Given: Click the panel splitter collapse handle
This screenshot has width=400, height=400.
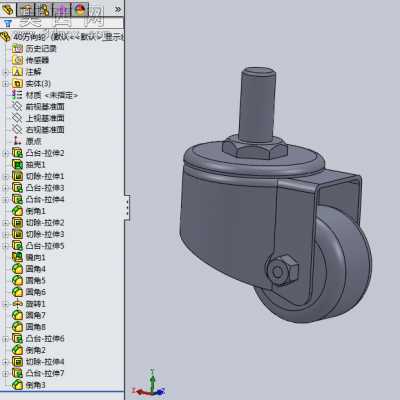Looking at the screenshot, I should (127, 208).
